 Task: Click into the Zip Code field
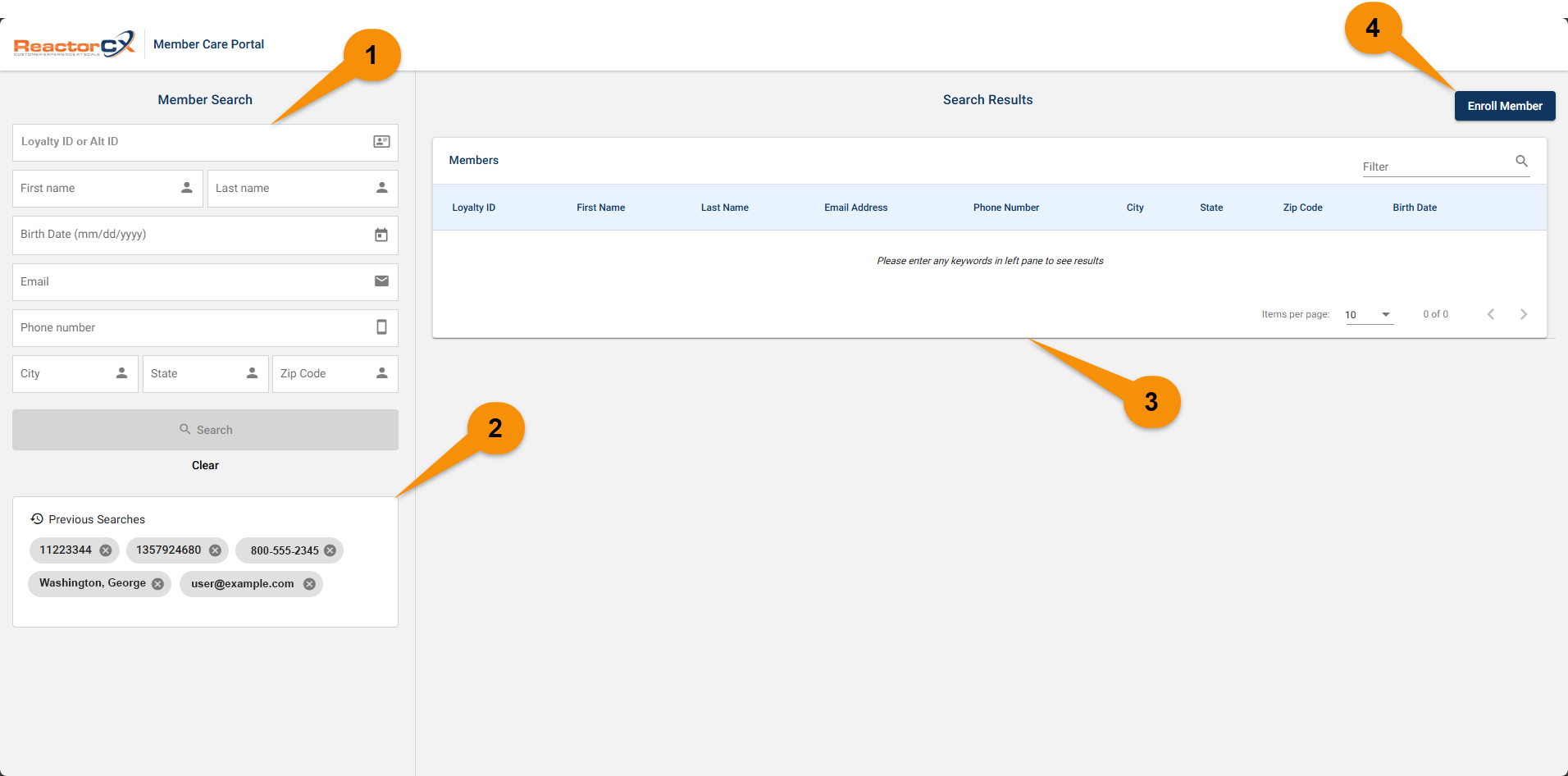324,374
